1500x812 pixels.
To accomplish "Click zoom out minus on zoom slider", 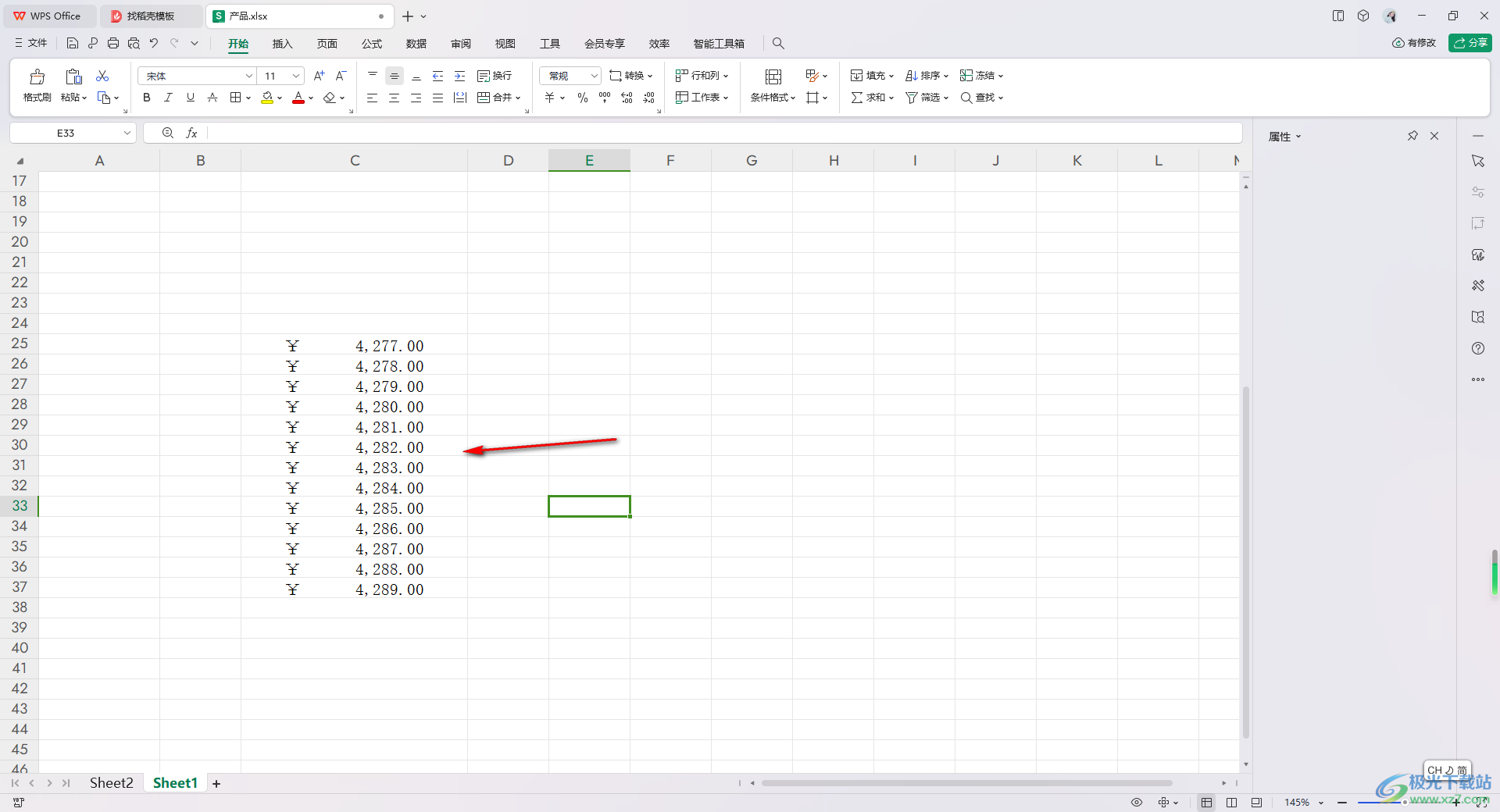I will pyautogui.click(x=1342, y=803).
